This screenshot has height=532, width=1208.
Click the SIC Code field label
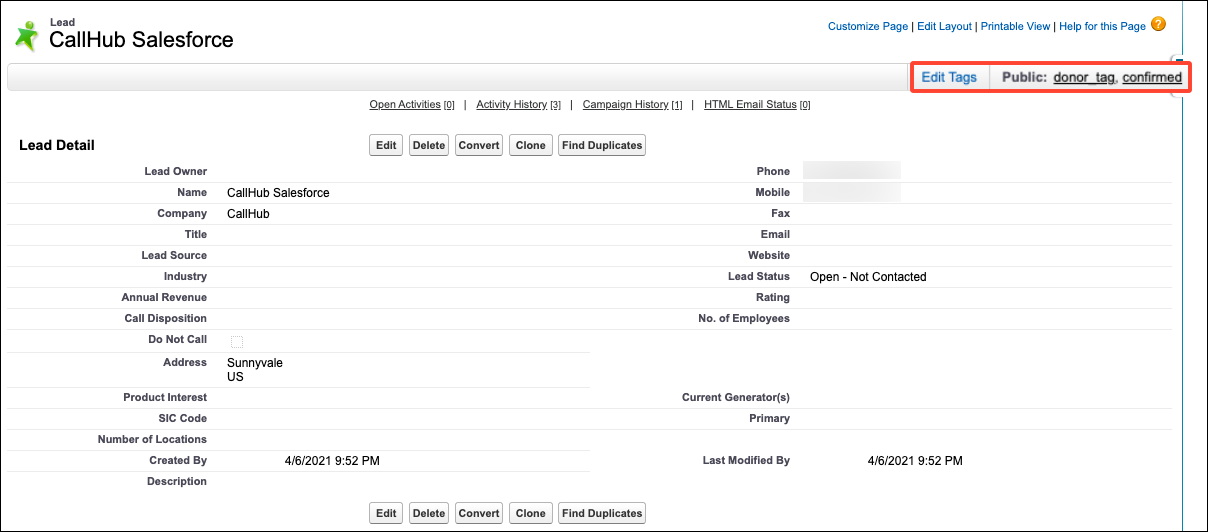182,419
